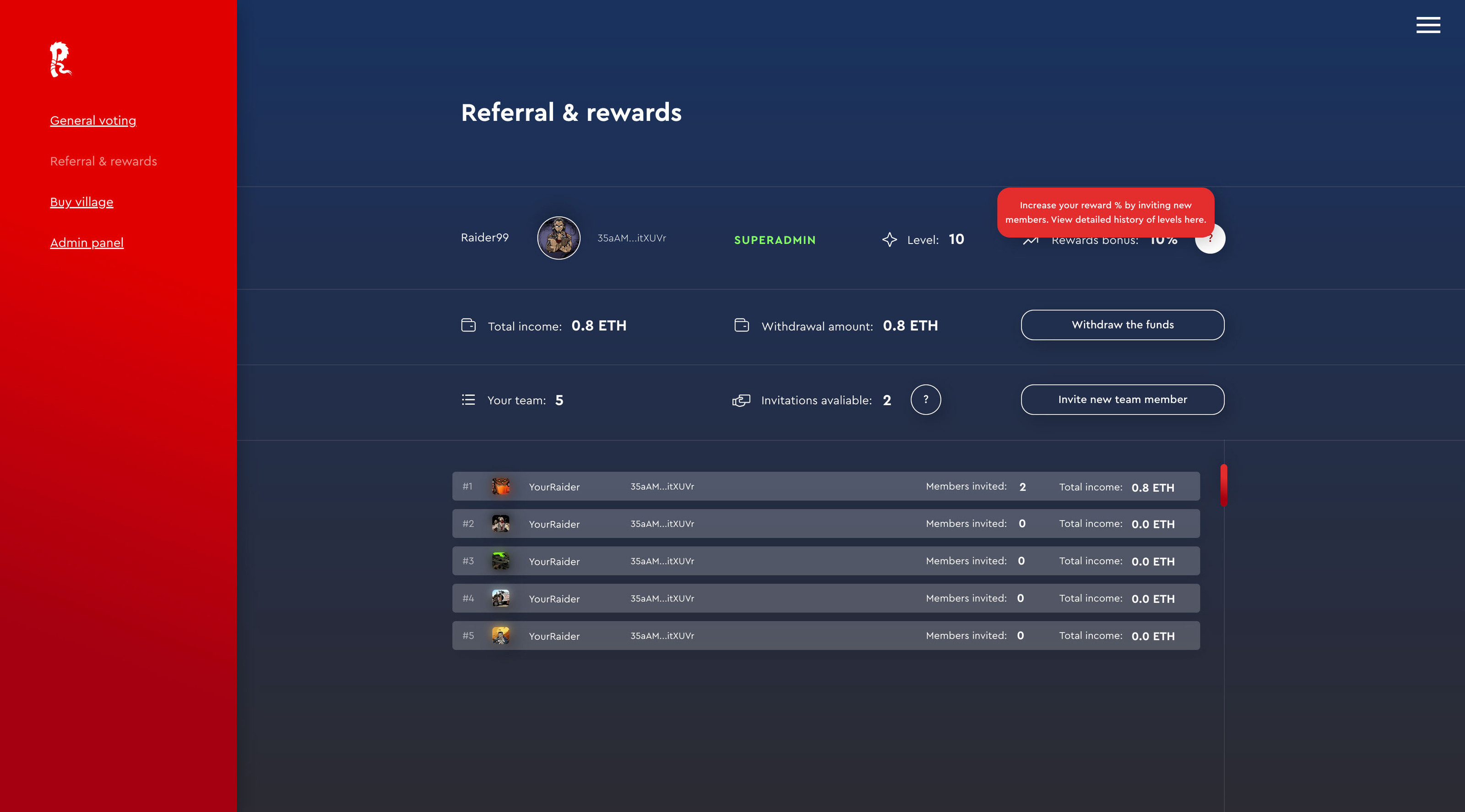Open Buy village page link
1465x812 pixels.
click(81, 202)
